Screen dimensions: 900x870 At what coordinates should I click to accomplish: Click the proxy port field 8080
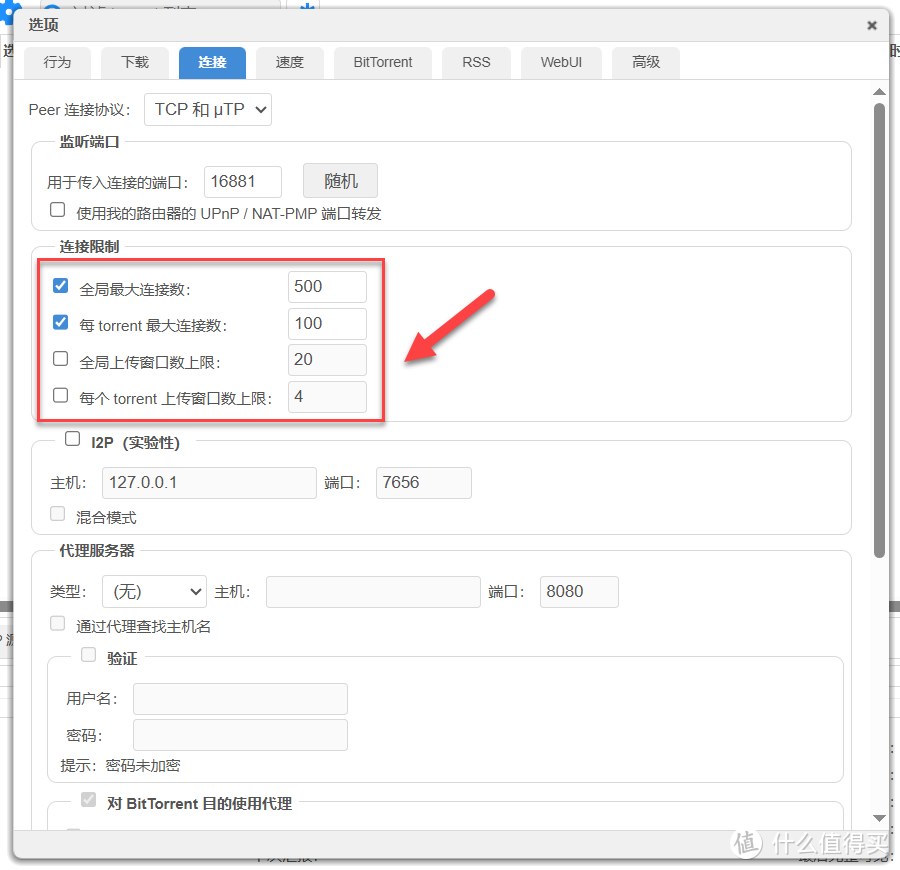tap(579, 592)
